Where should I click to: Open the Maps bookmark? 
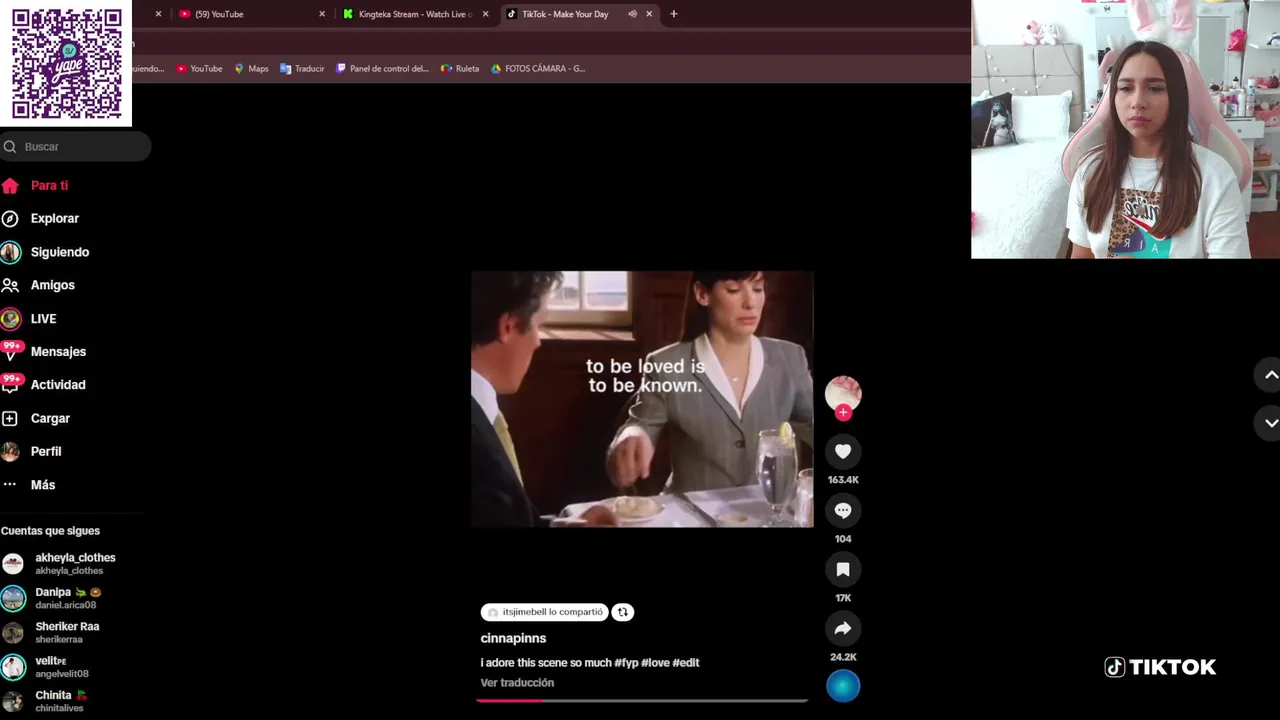[251, 69]
